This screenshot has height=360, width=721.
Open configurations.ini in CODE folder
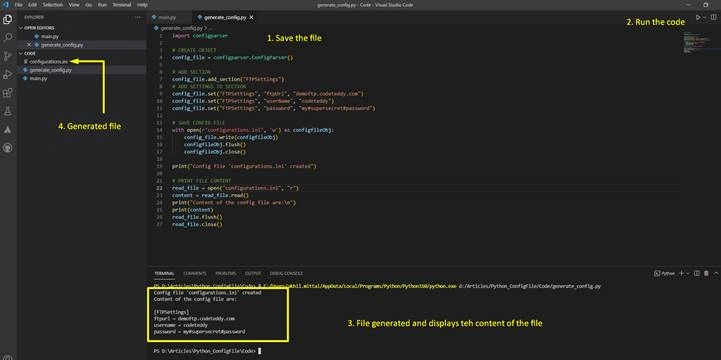click(82, 61)
